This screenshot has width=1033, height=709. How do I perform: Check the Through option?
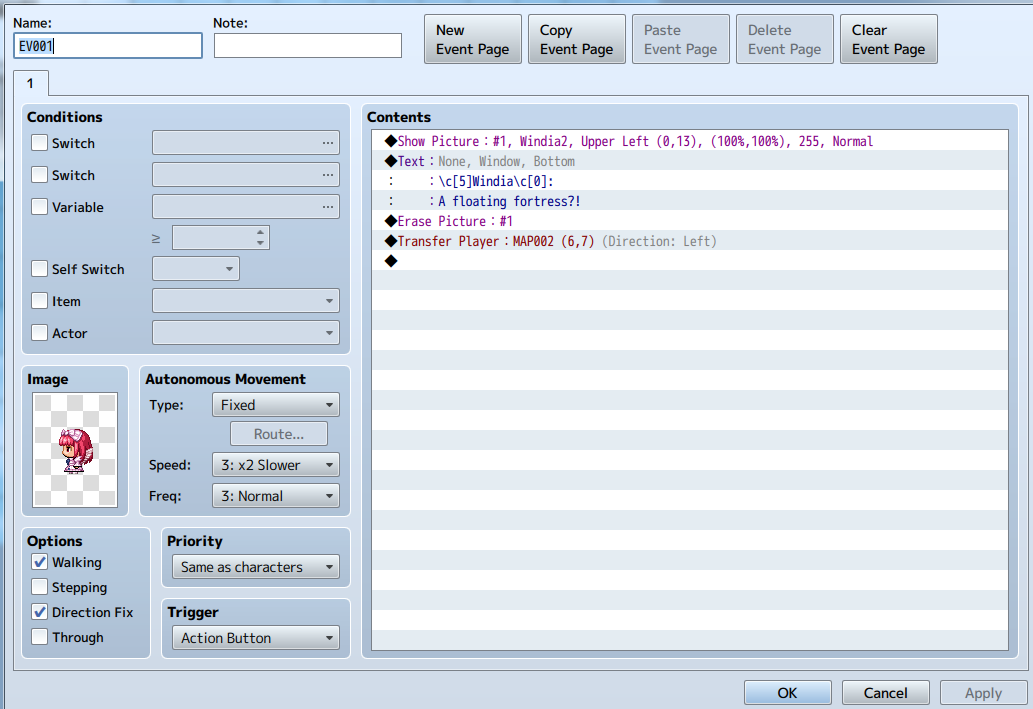click(x=40, y=637)
